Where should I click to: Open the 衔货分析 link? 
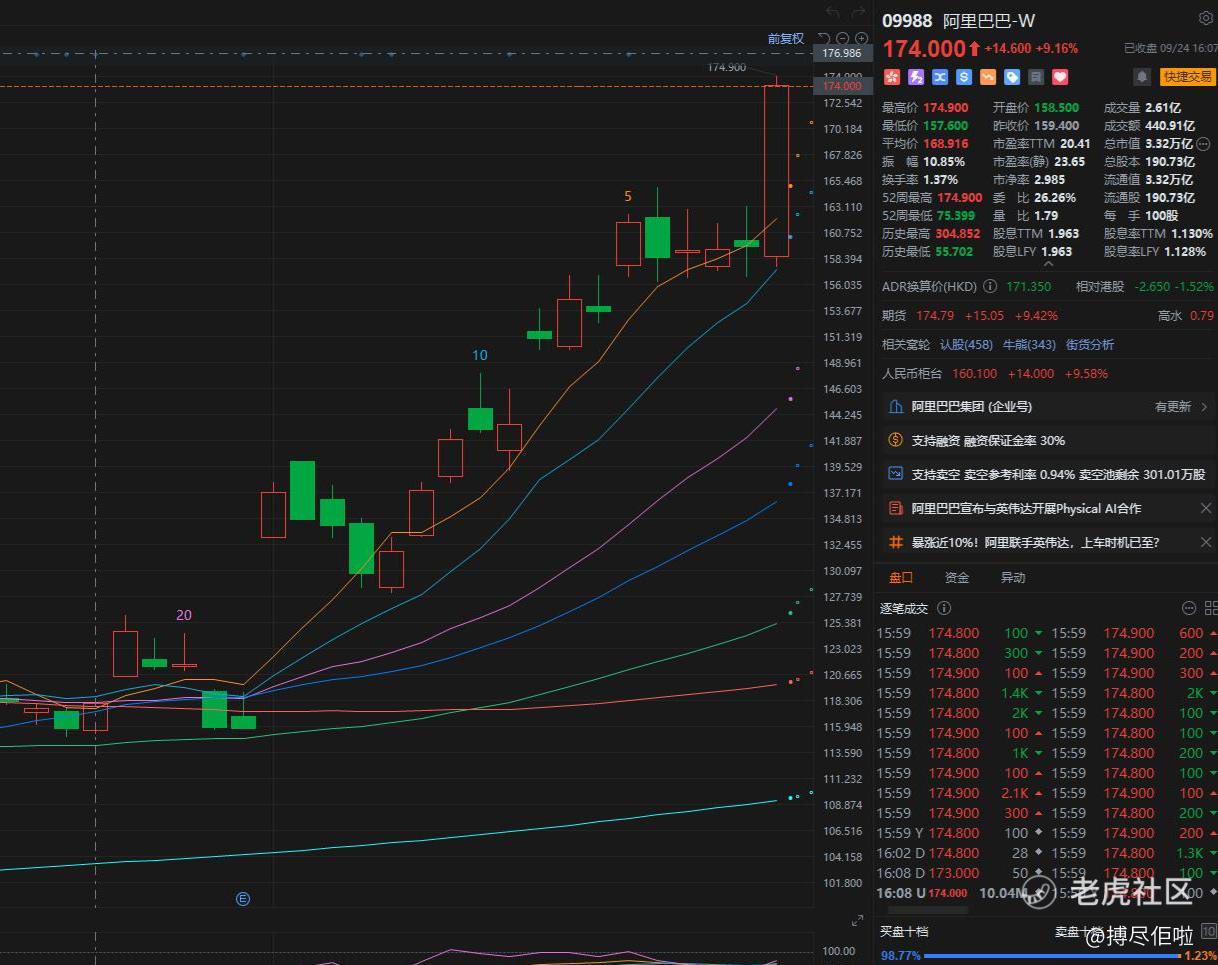(1090, 345)
